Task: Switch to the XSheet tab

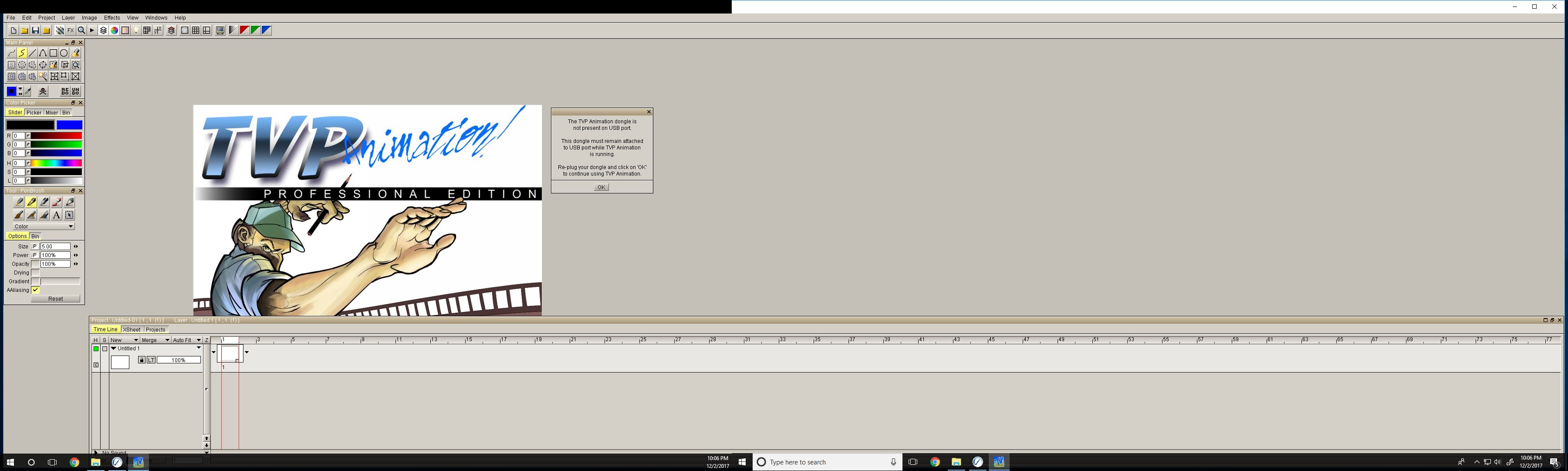Action: (132, 330)
